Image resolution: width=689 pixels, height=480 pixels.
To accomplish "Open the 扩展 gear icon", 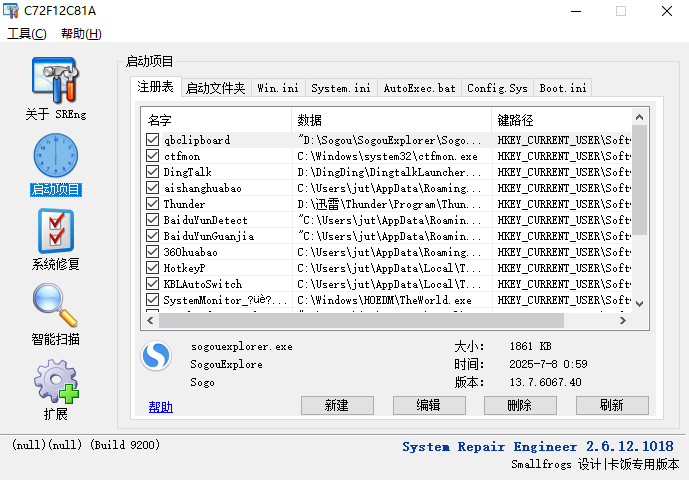I will click(x=56, y=381).
